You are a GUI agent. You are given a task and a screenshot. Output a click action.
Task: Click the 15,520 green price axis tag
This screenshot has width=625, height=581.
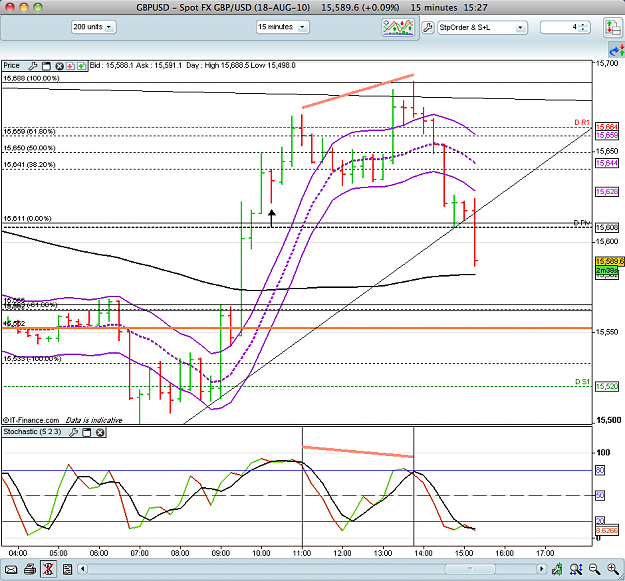607,387
